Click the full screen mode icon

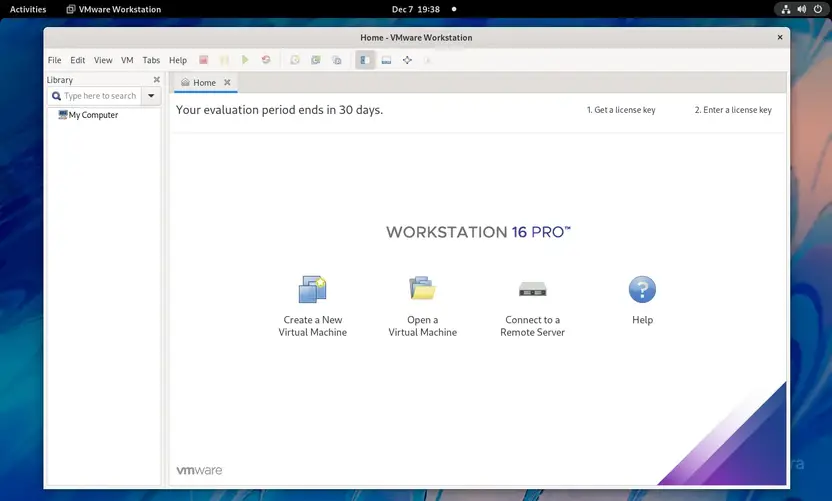pos(407,60)
